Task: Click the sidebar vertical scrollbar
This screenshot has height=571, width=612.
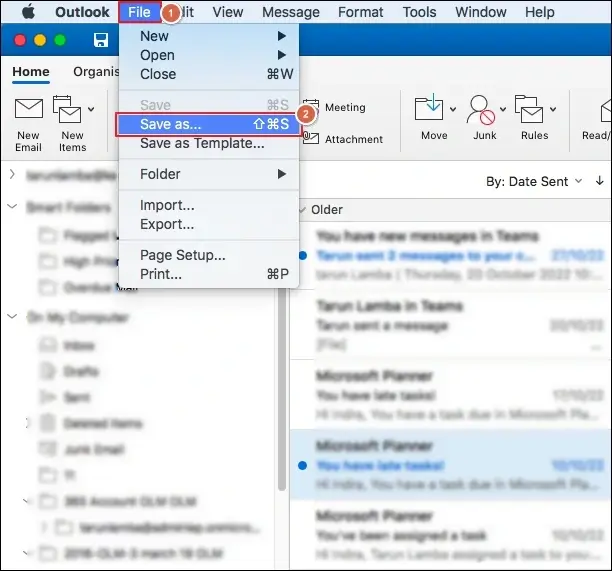Action: click(282, 390)
